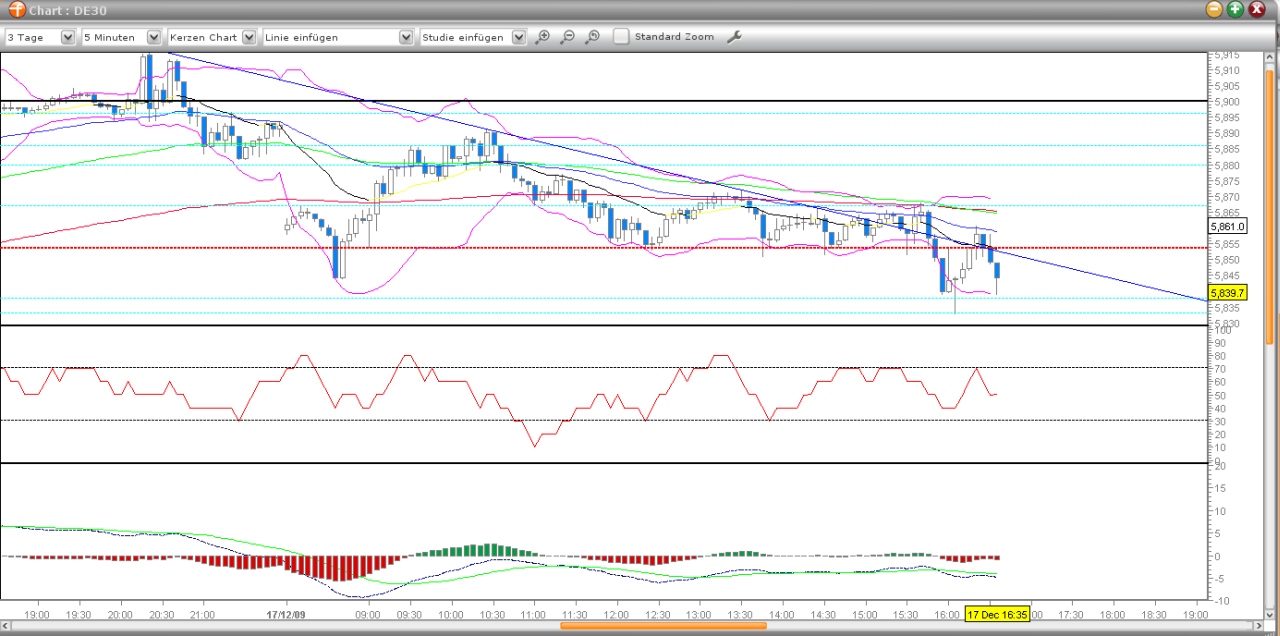
Task: Zoom into the chart with the plus magnifier
Action: pyautogui.click(x=542, y=37)
